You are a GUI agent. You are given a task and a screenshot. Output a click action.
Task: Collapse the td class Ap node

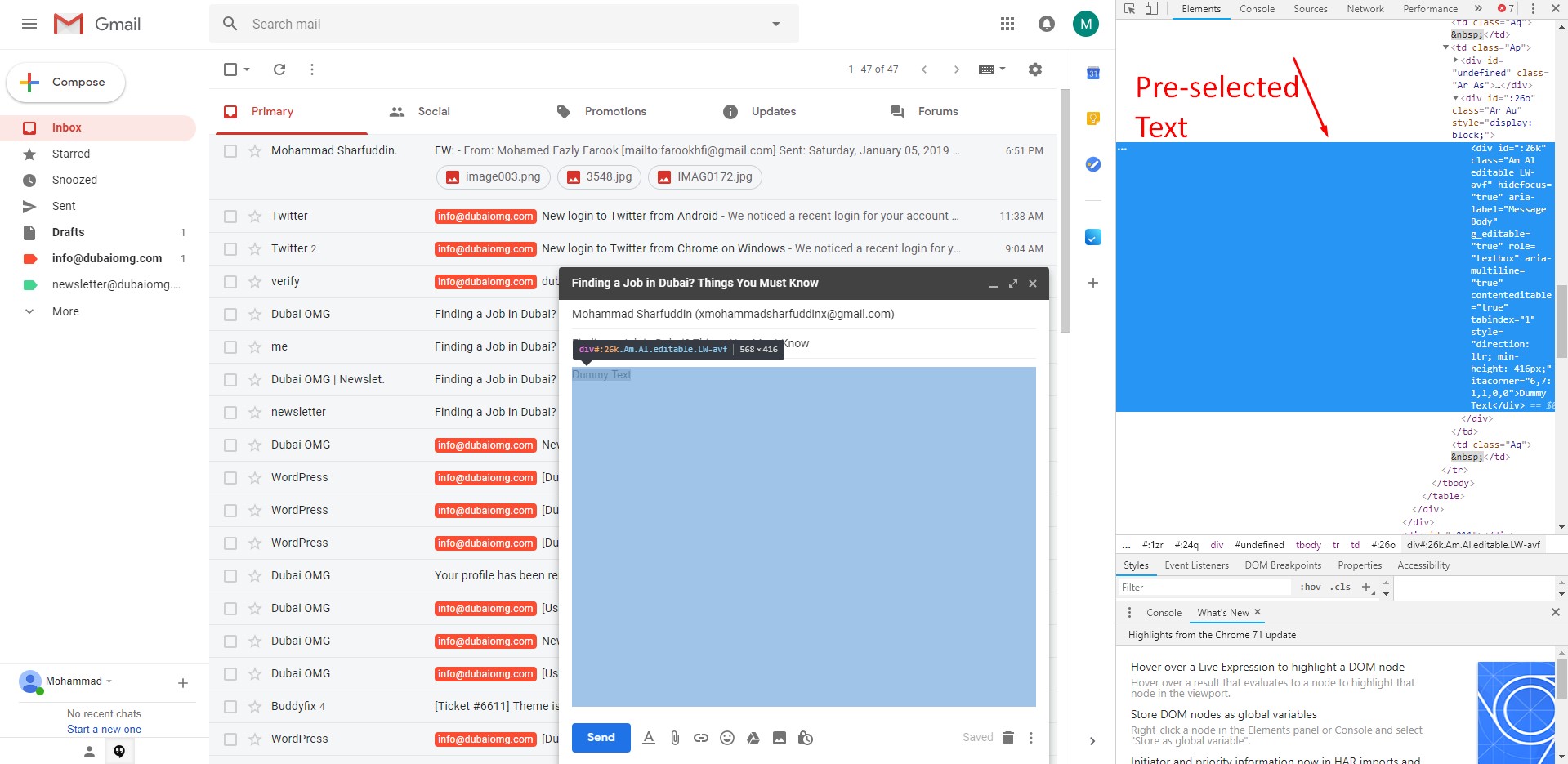click(x=1445, y=47)
